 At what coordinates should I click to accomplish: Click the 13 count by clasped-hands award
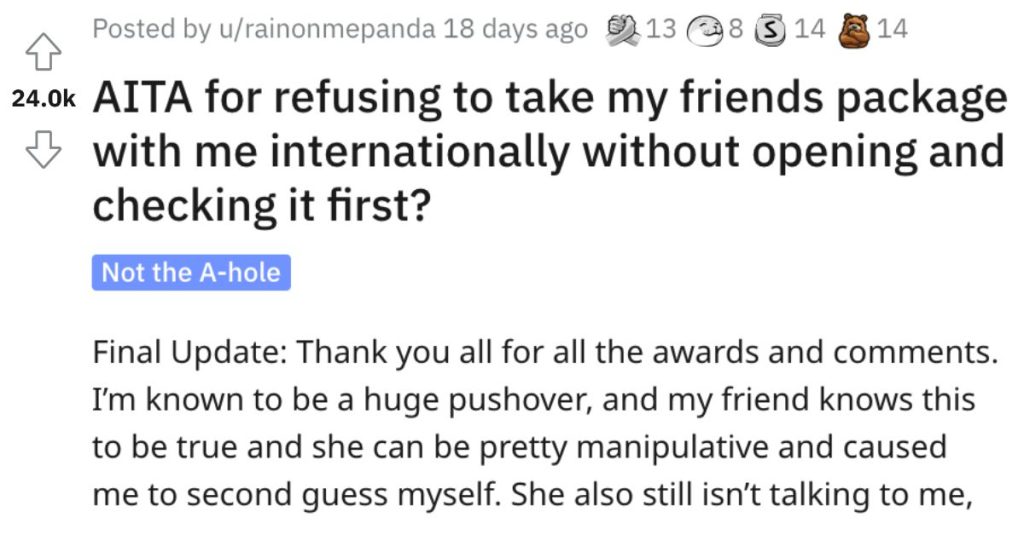[661, 29]
